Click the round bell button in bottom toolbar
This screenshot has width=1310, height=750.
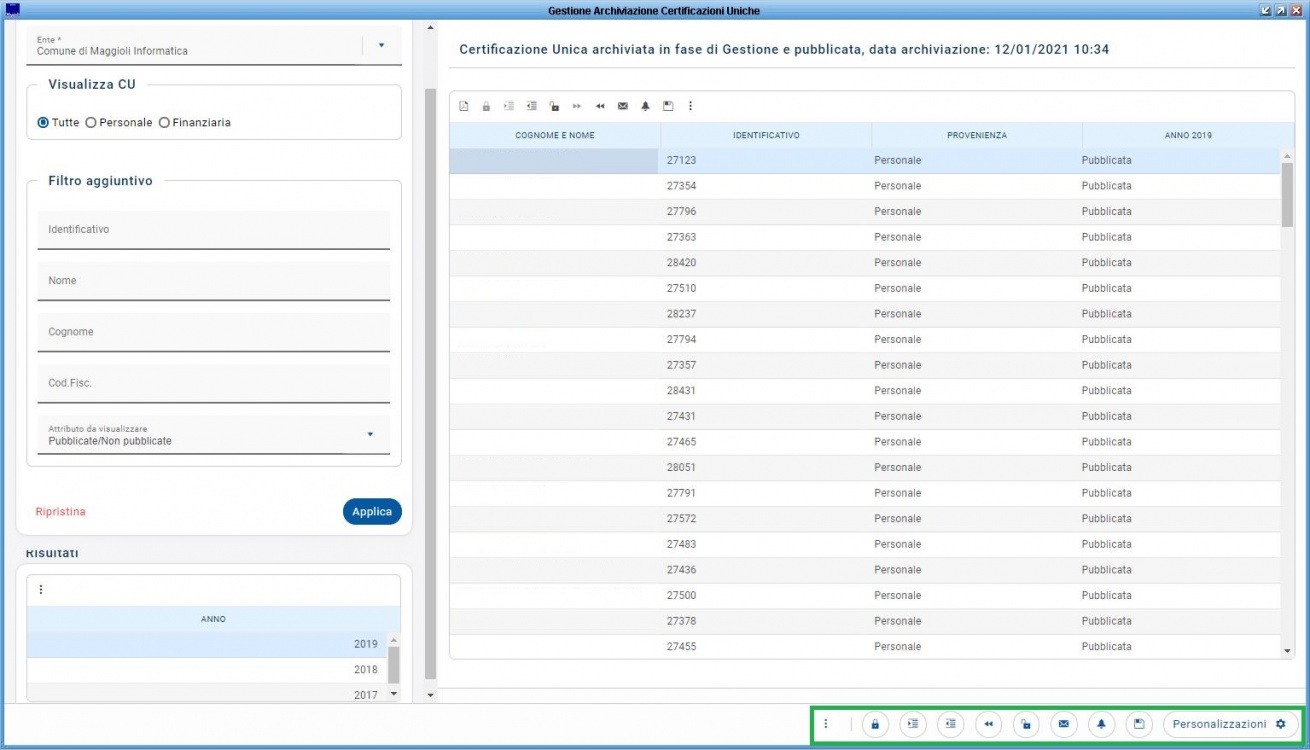[x=1101, y=724]
